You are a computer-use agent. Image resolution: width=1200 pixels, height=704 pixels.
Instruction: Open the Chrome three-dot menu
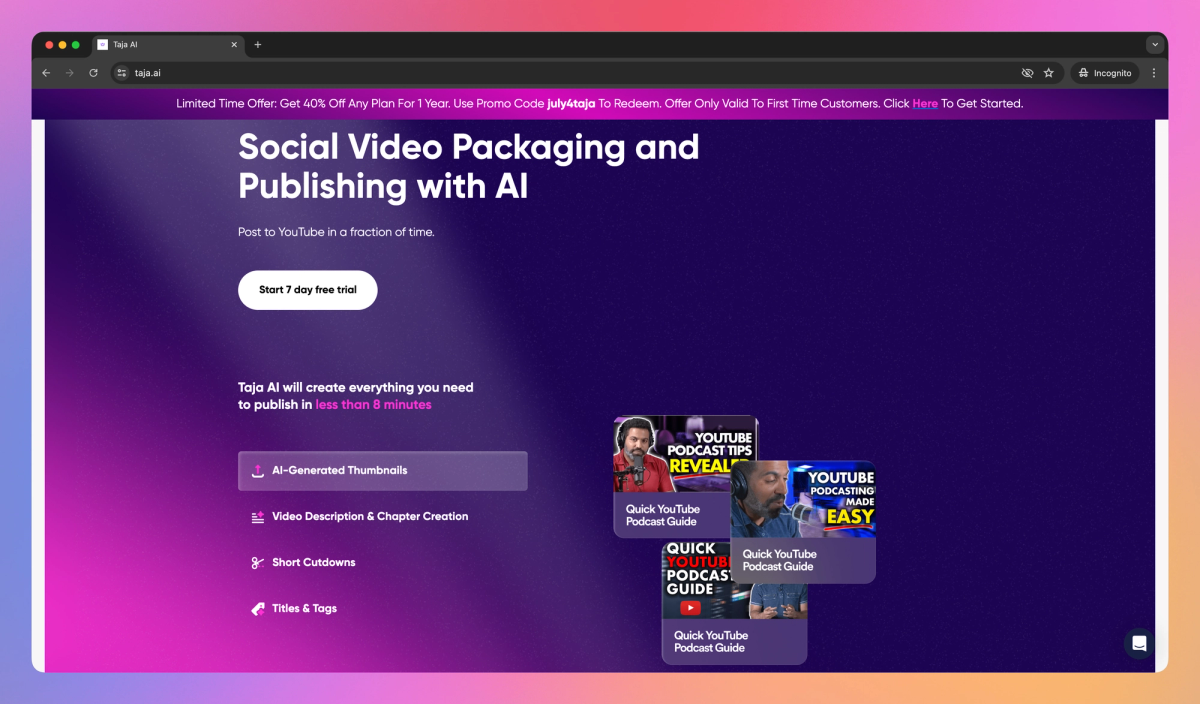[1154, 73]
